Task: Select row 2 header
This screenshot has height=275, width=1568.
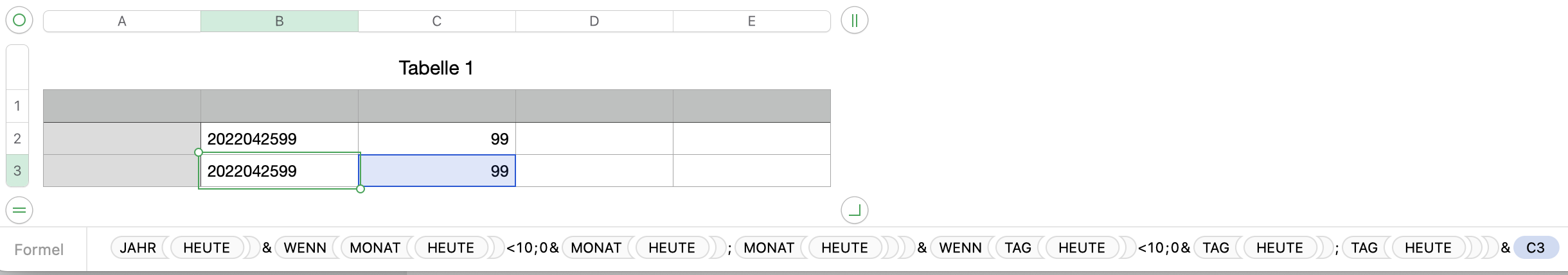Action: tap(17, 139)
